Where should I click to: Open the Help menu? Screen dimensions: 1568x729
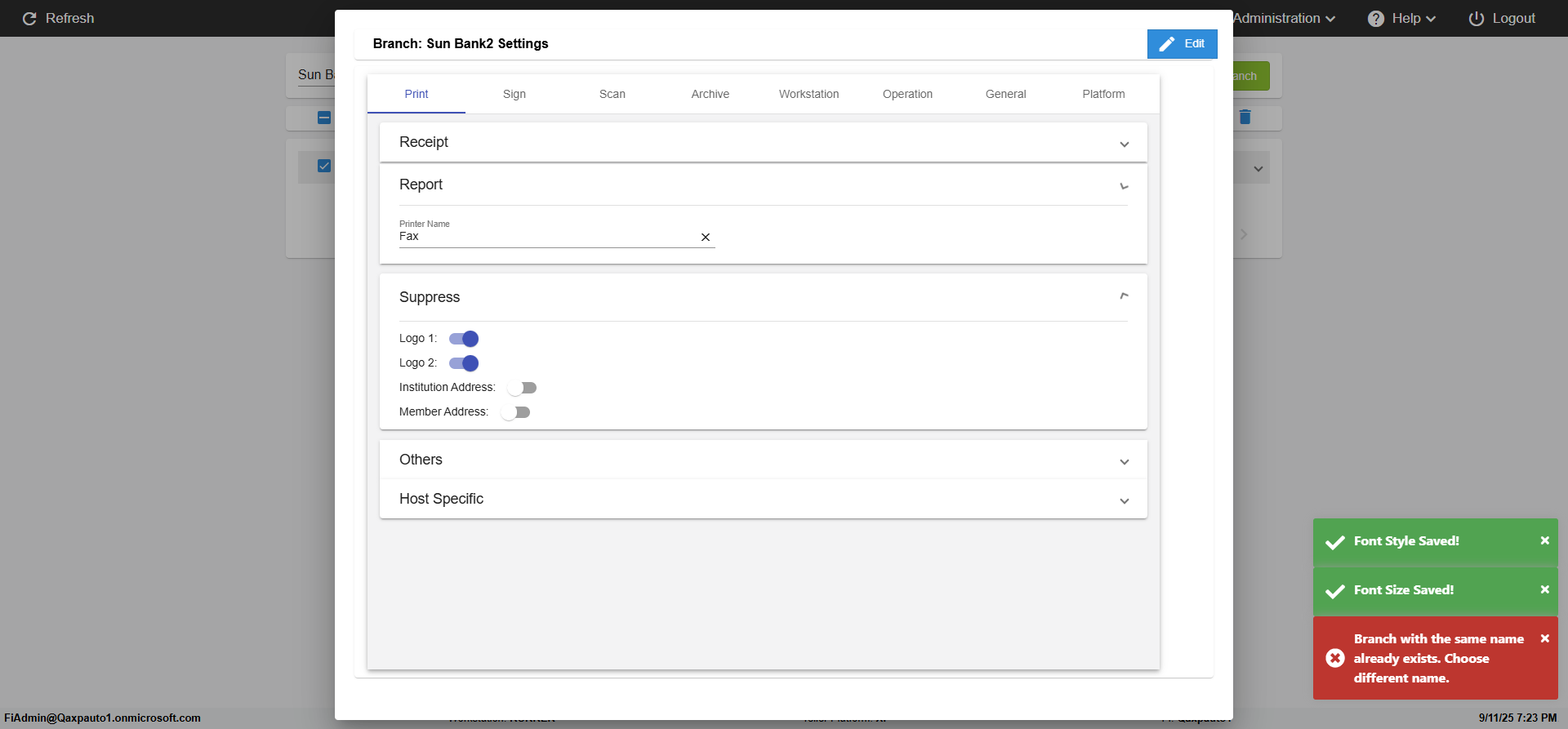1401,18
